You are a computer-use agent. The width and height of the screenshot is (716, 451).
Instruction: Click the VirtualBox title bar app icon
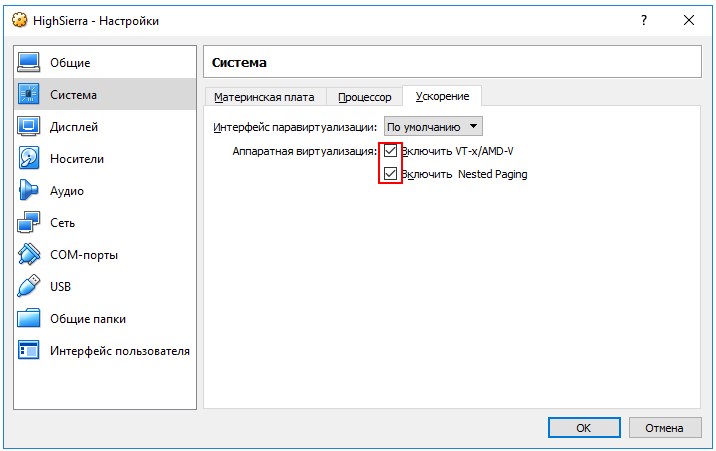(x=18, y=21)
